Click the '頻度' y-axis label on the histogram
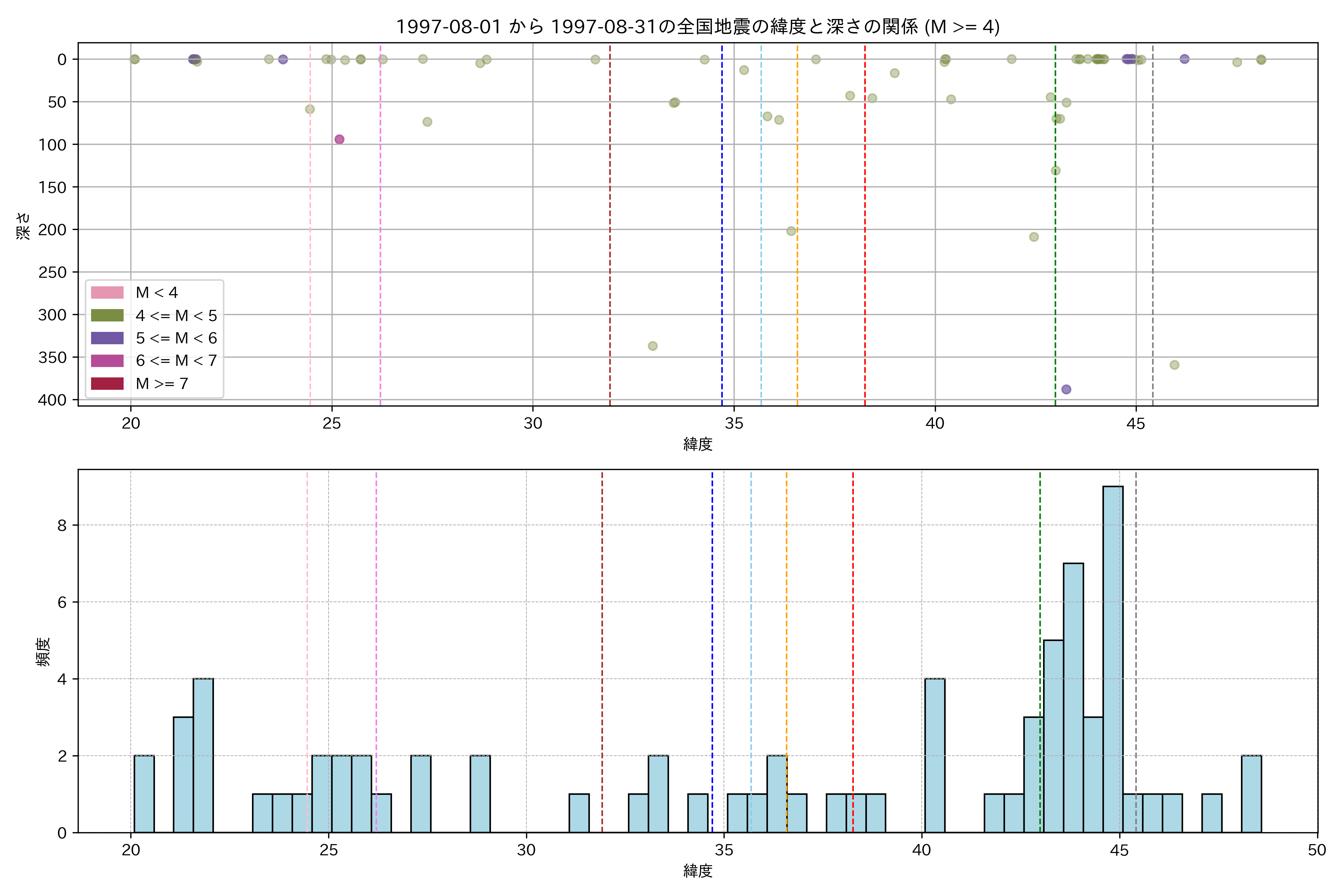1344x896 pixels. [x=43, y=651]
